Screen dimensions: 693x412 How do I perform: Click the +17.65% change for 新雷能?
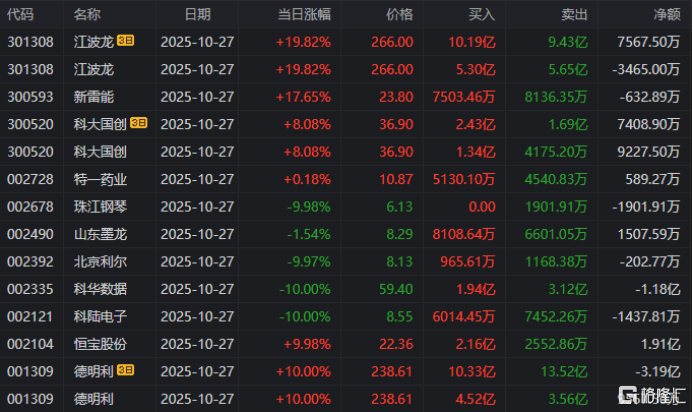(304, 97)
